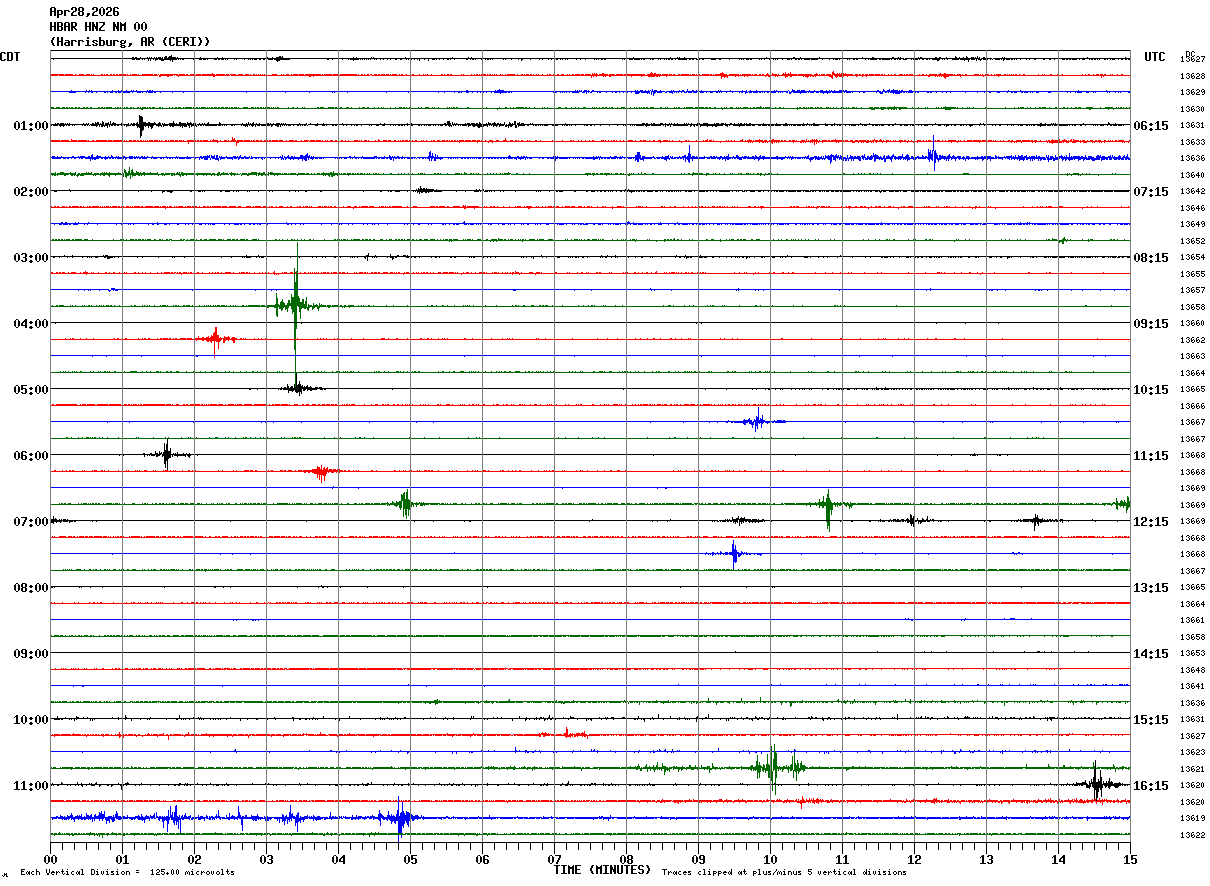Viewport: 1210px width, 886px height.
Task: Click the 15:15 UTC time label
Action: 1151,720
